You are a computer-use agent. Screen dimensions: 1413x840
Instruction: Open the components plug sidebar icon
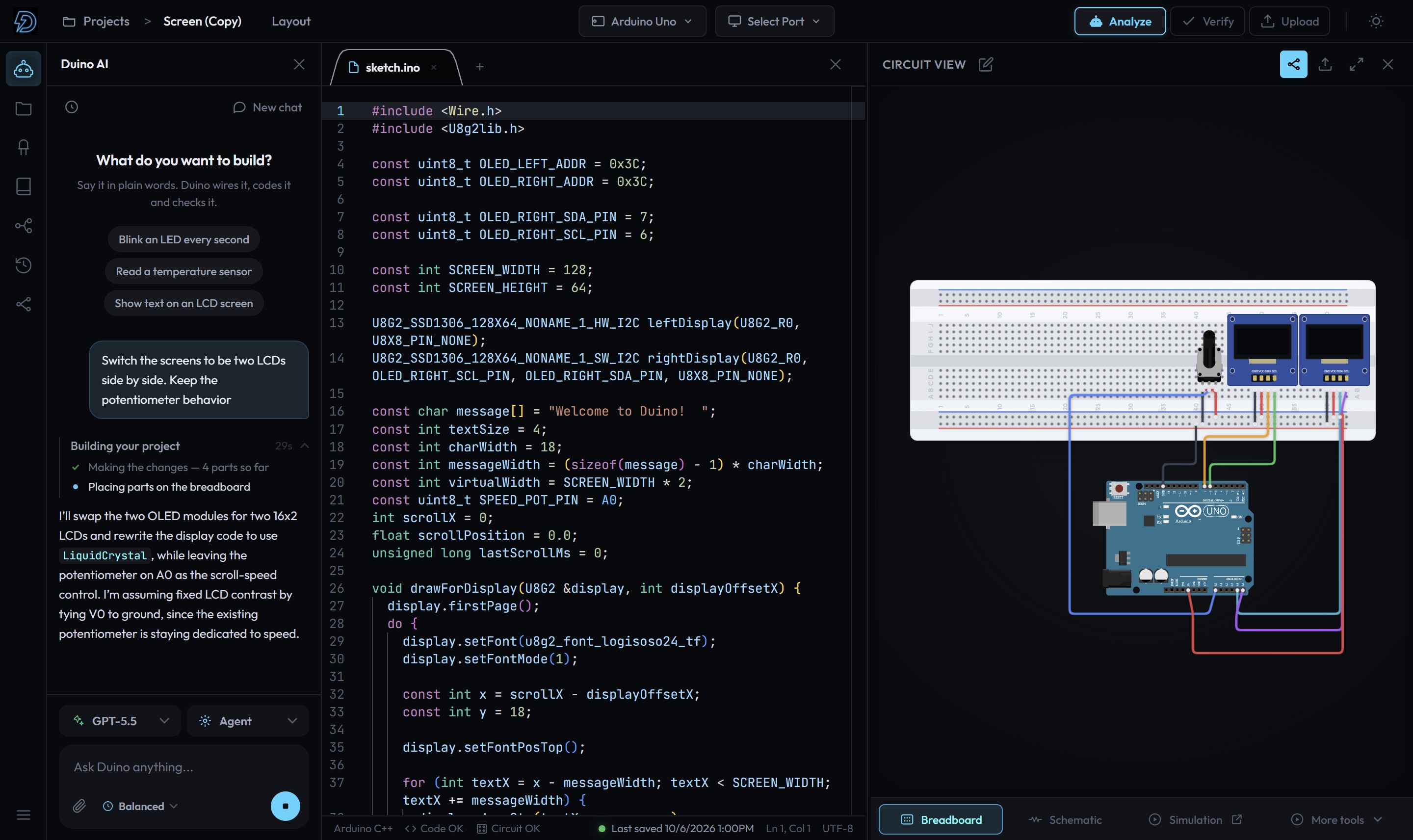pos(23,147)
